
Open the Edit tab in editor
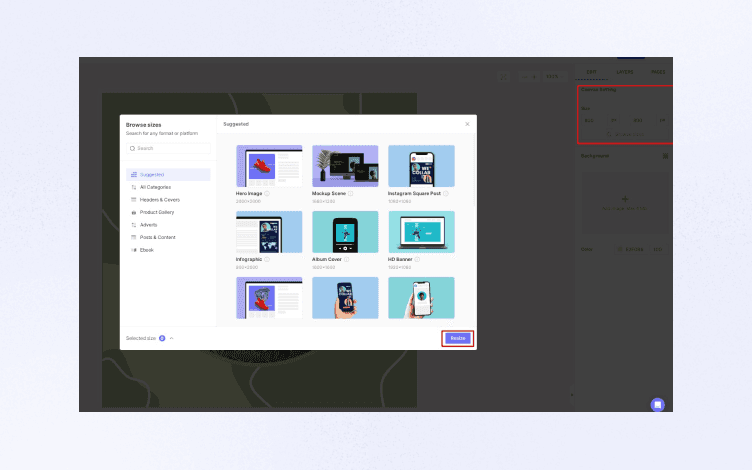[591, 72]
